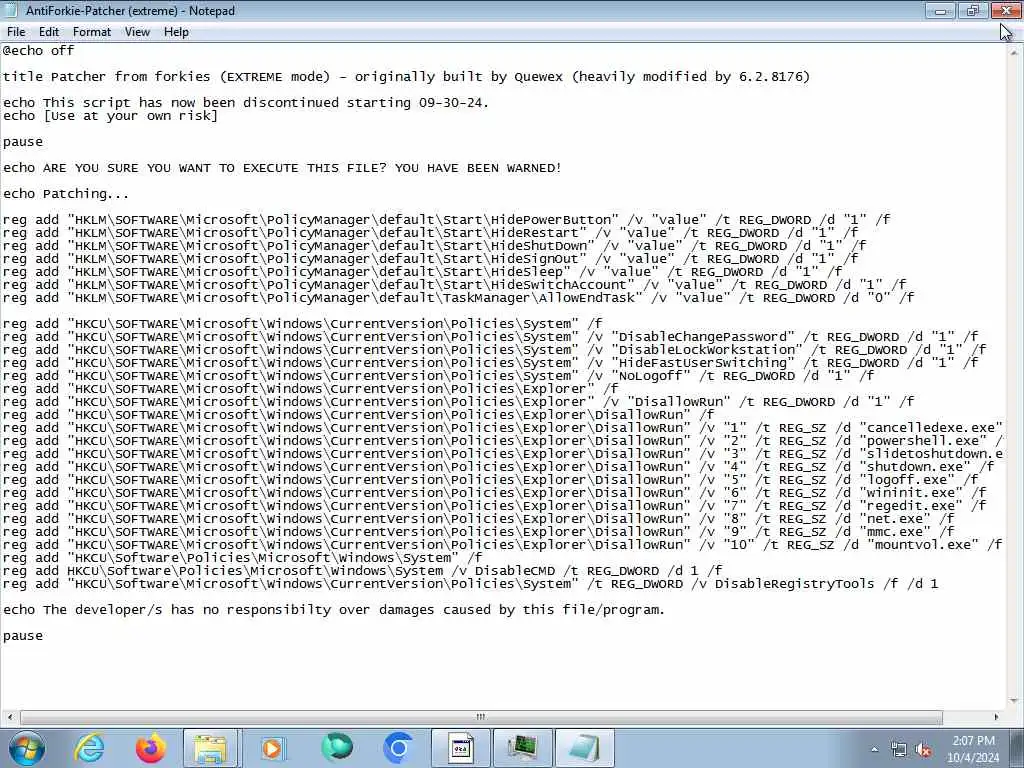The width and height of the screenshot is (1024, 768).
Task: Click the line containing mmc.exe
Action: 479,532
